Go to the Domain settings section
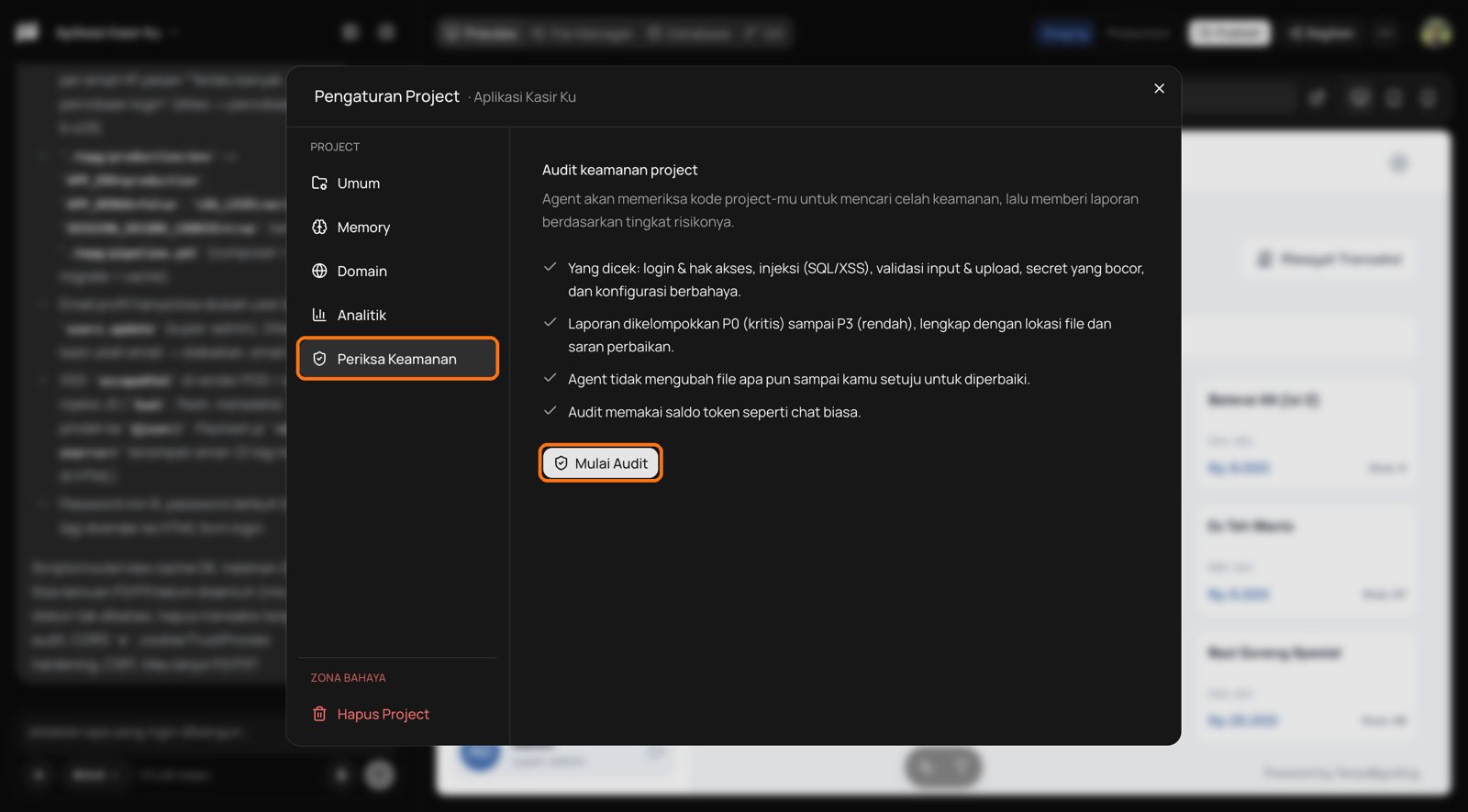This screenshot has width=1468, height=812. 397,272
